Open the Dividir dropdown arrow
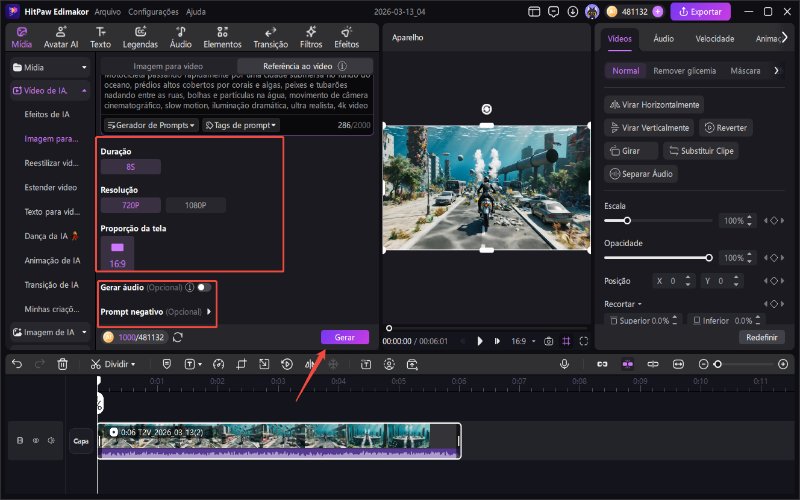 (x=133, y=364)
